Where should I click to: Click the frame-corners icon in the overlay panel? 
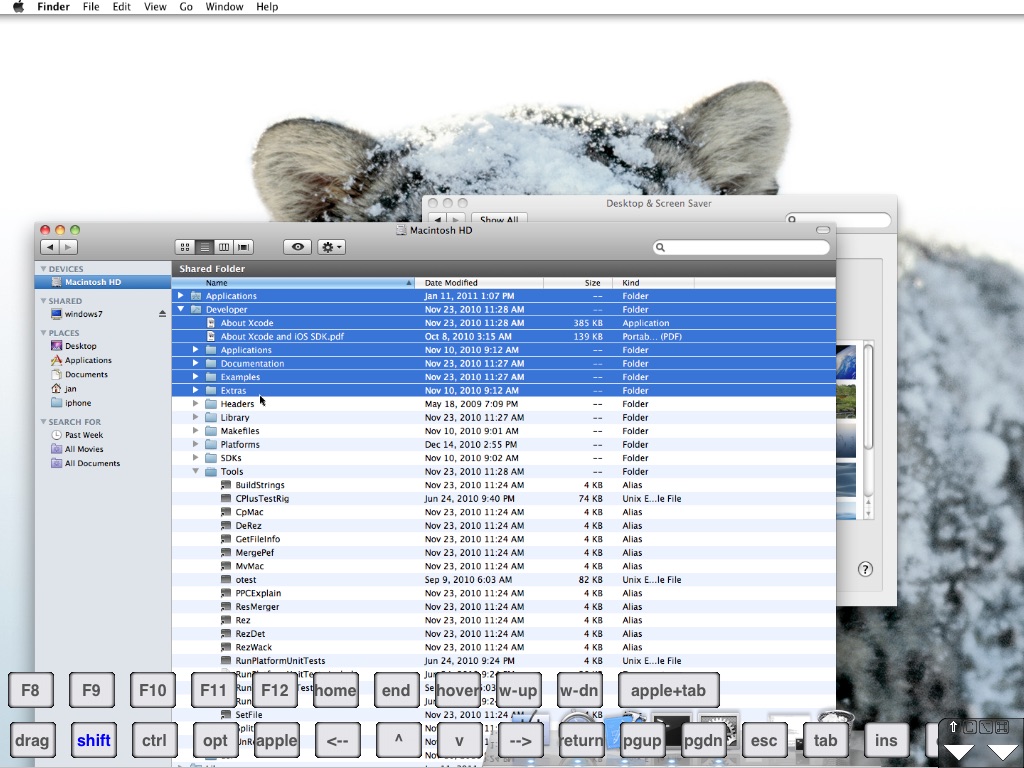coord(1002,727)
